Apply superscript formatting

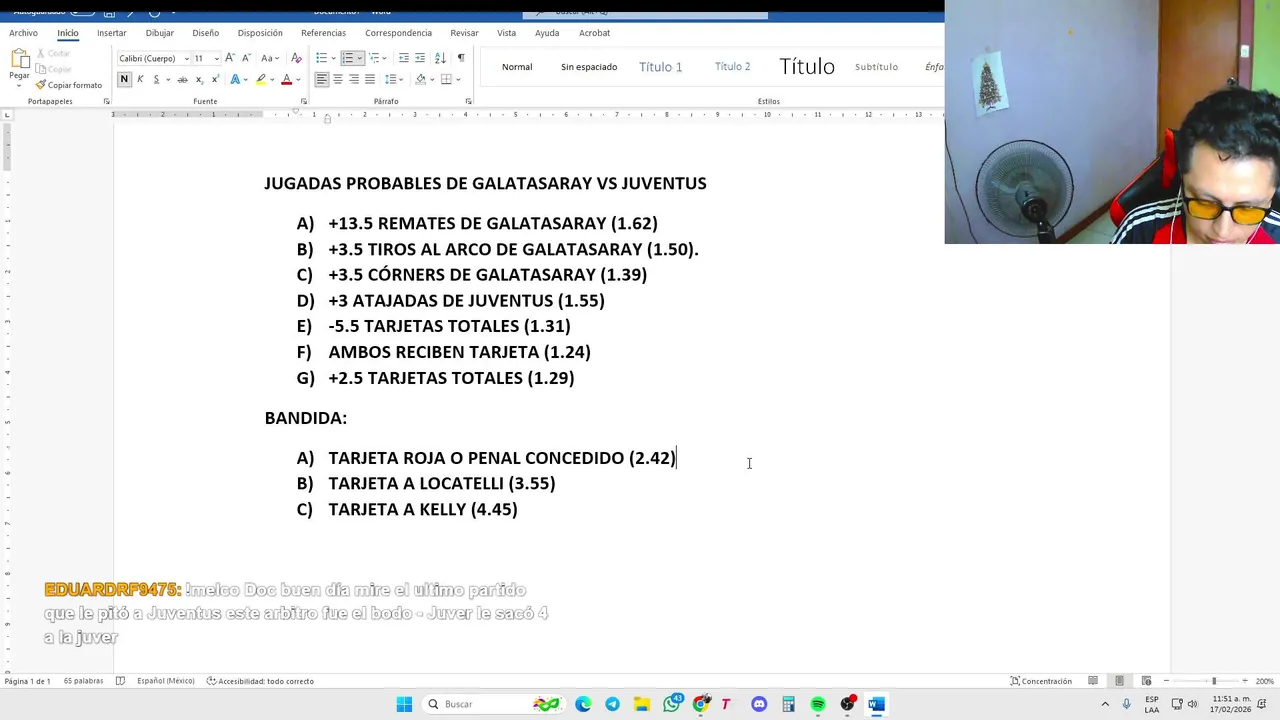click(x=215, y=79)
